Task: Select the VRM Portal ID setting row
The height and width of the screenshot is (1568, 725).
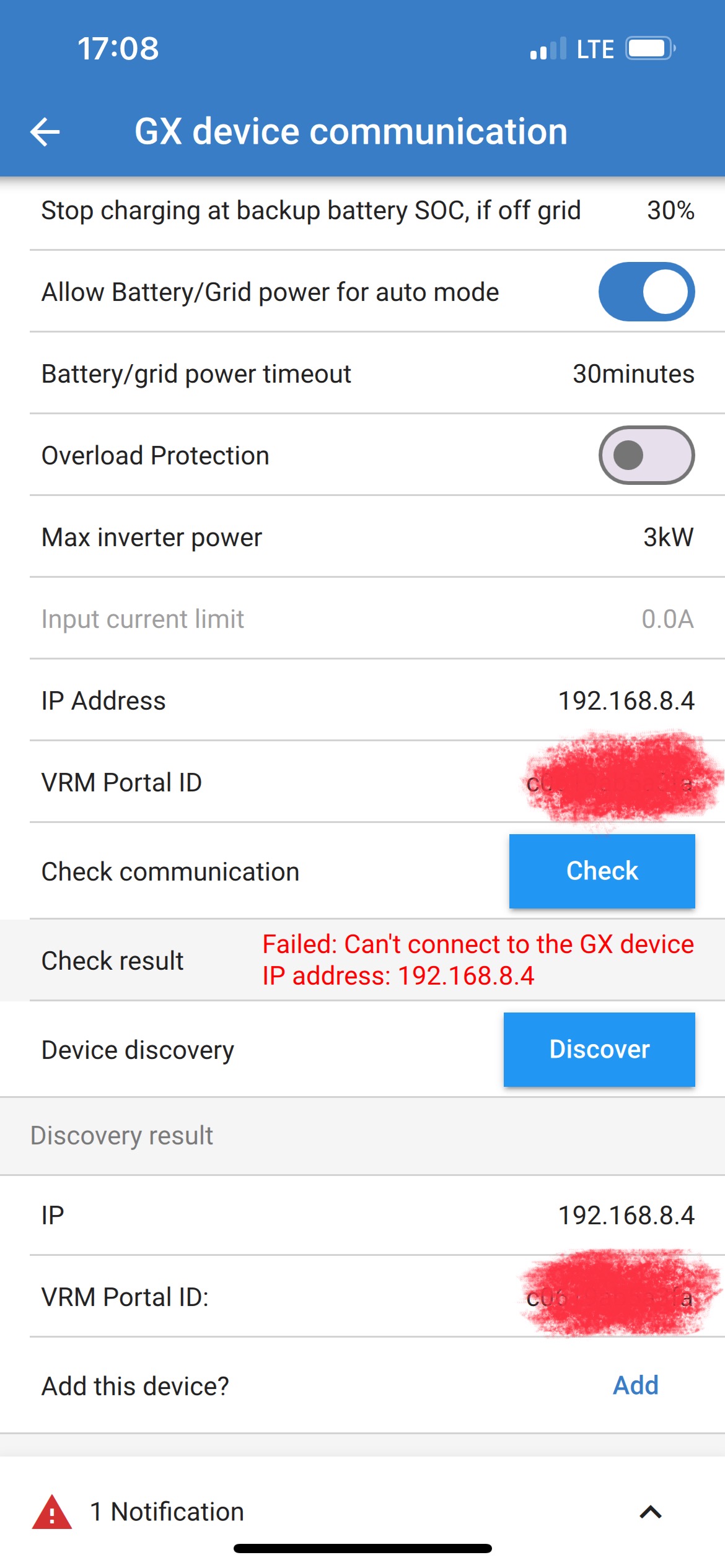Action: 368,782
